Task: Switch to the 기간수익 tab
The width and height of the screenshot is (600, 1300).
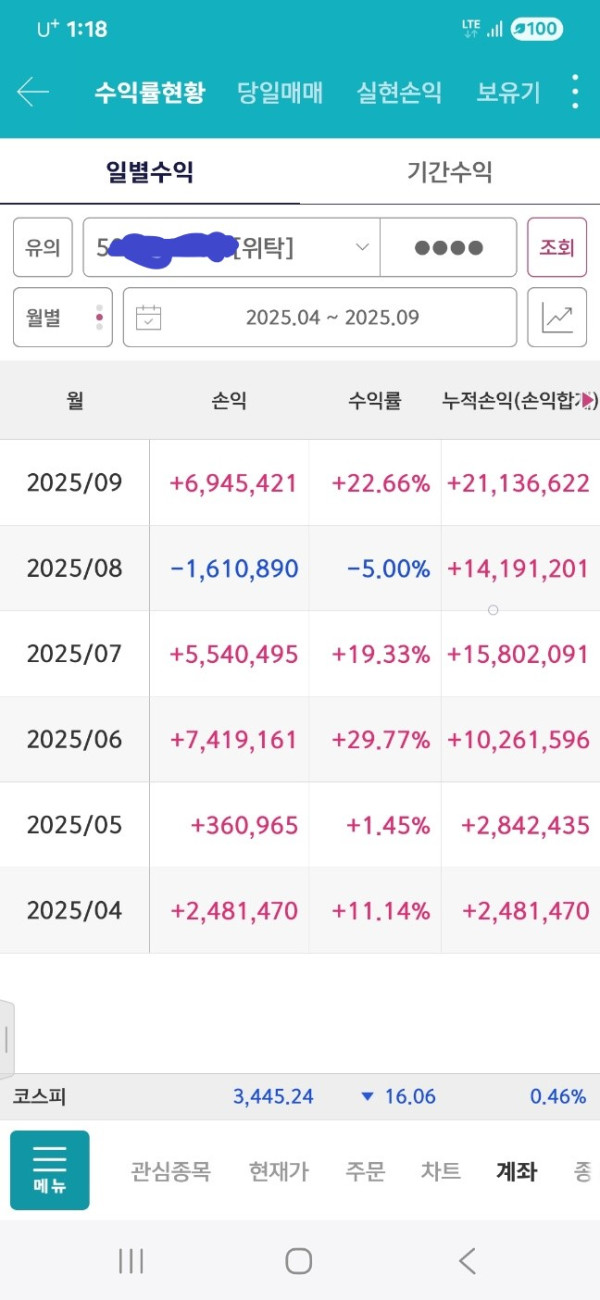Action: (x=450, y=172)
